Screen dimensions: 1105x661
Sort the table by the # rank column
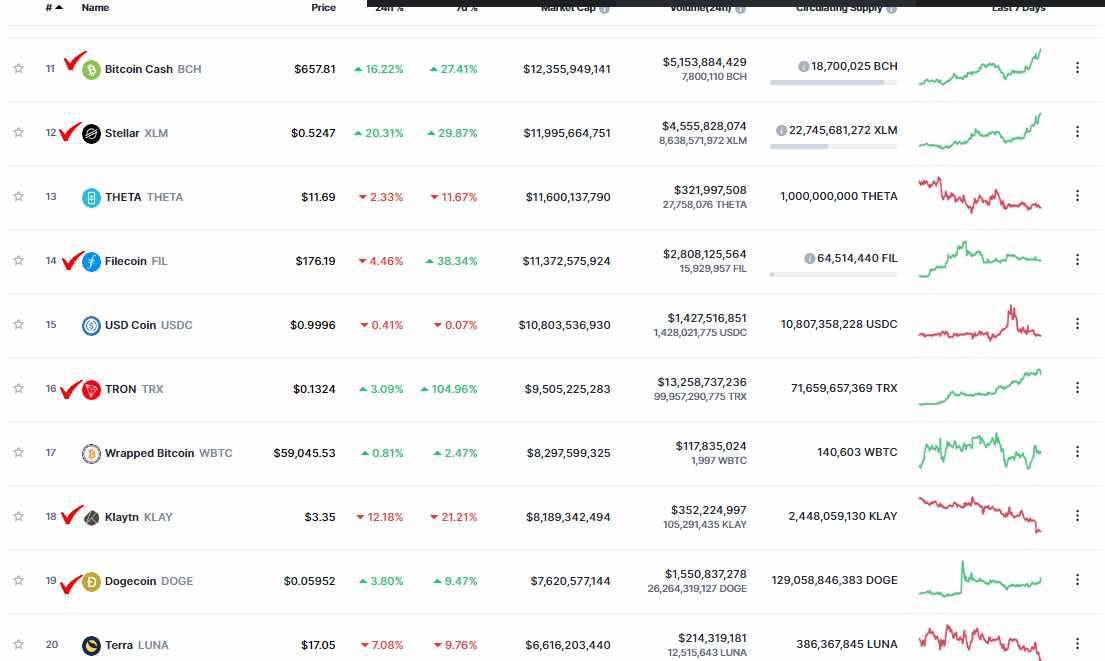point(54,8)
